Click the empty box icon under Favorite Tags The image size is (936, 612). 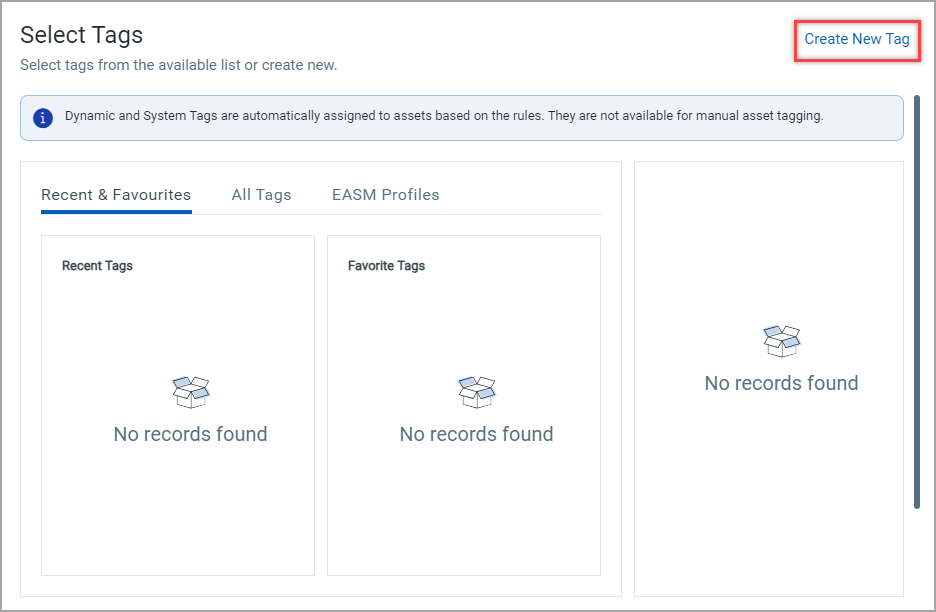[x=476, y=391]
